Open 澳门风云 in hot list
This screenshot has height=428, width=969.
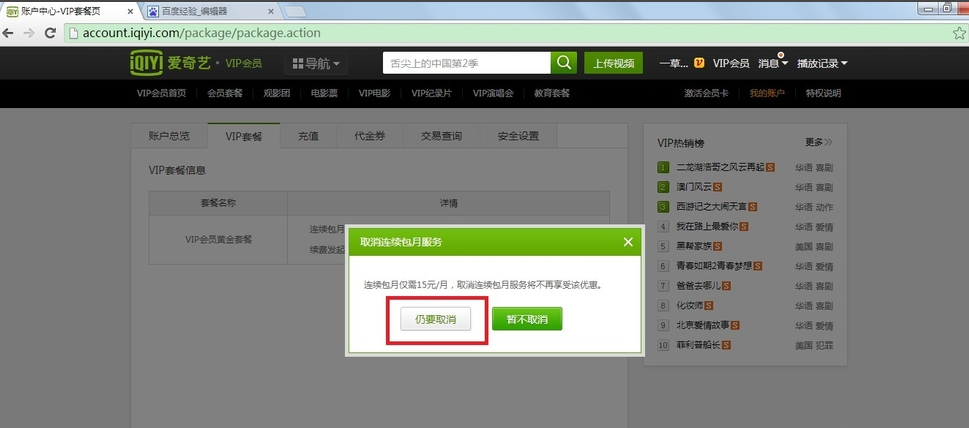tap(694, 187)
